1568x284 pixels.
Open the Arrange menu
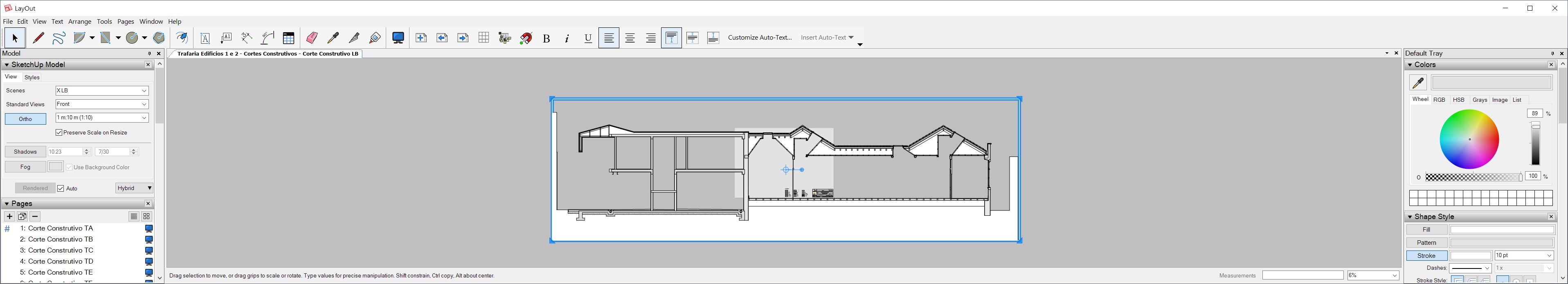tap(79, 21)
